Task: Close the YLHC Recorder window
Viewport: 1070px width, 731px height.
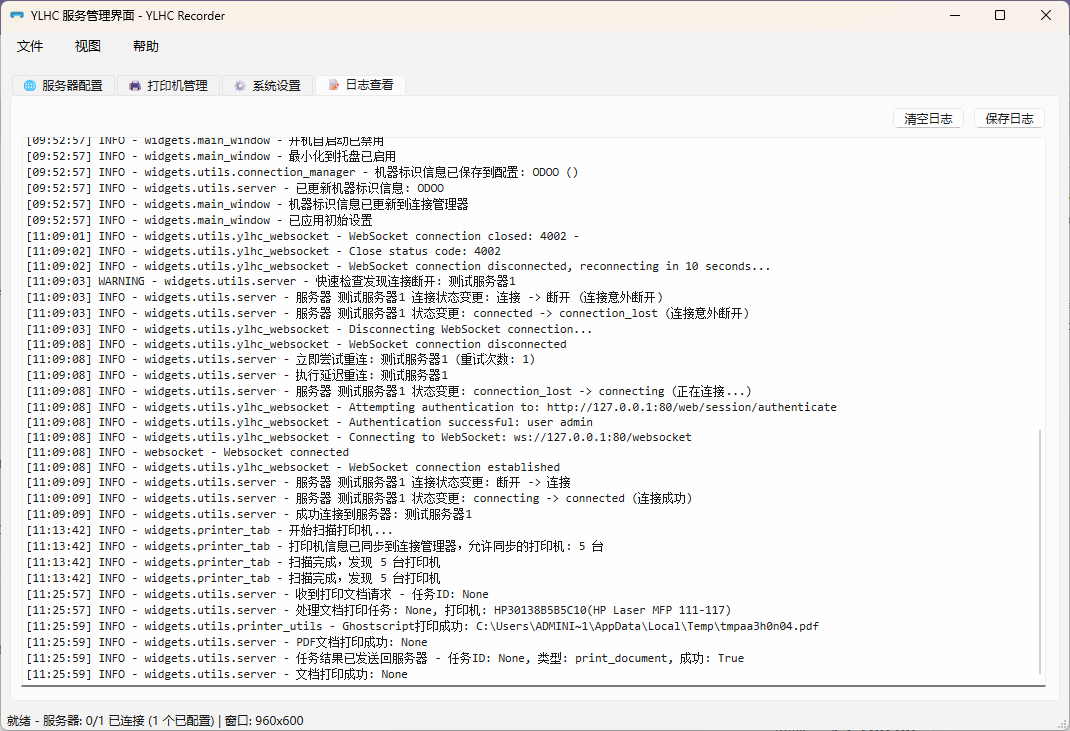Action: click(1045, 16)
